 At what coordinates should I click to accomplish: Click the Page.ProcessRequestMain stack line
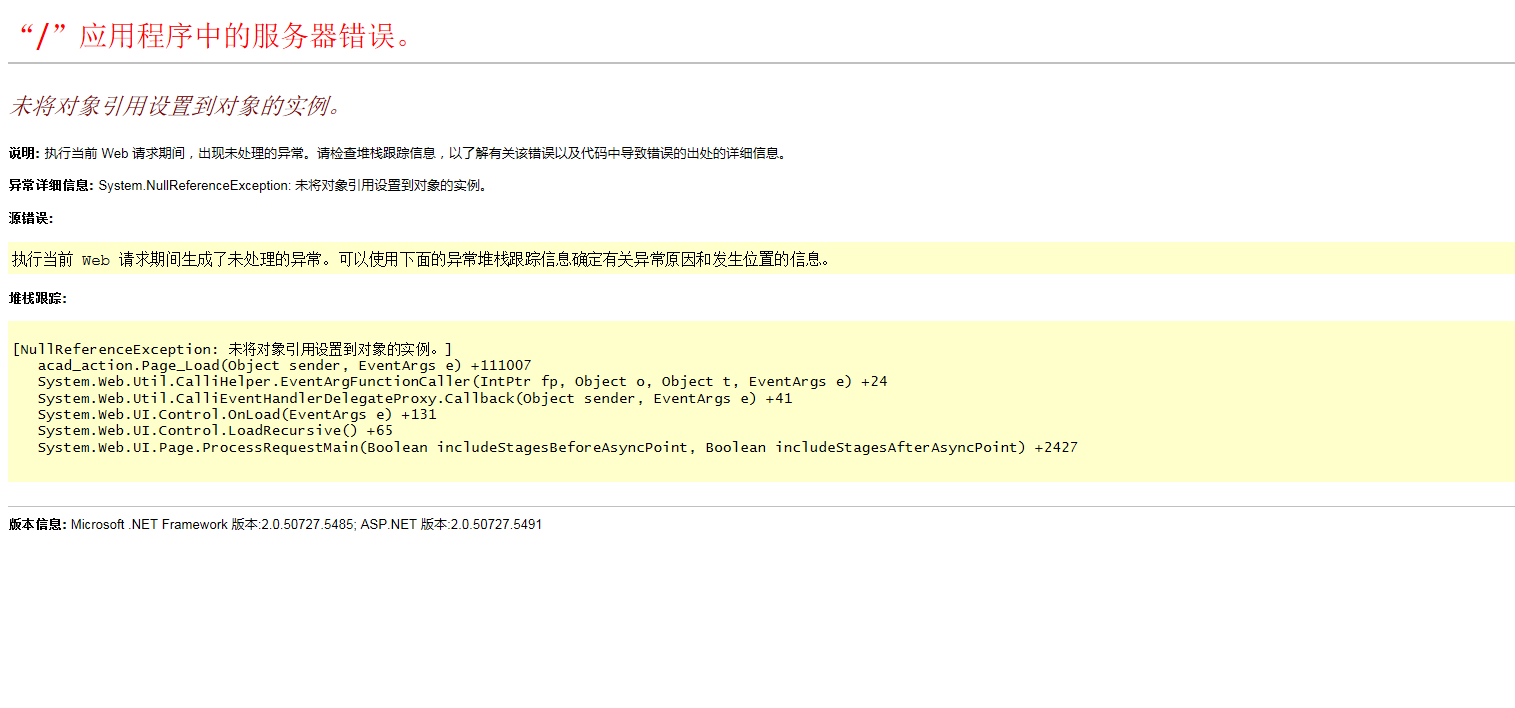pos(557,447)
